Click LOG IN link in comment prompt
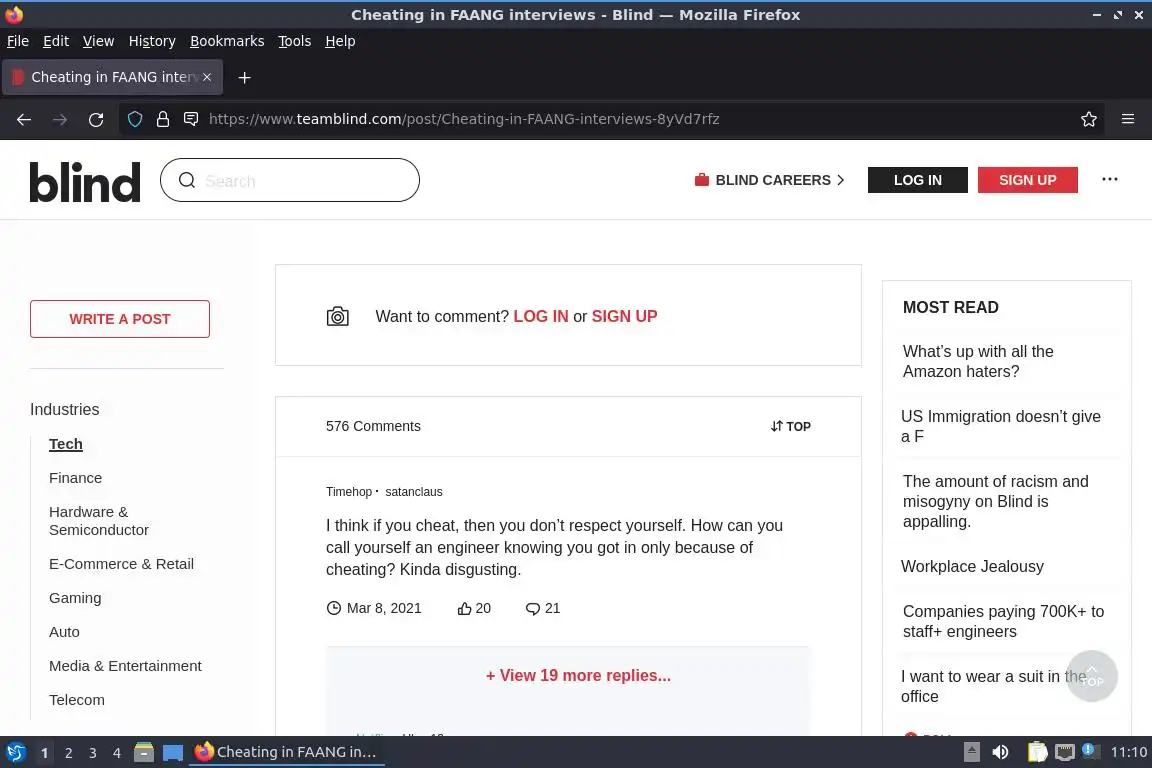Image resolution: width=1152 pixels, height=768 pixels. [x=541, y=316]
